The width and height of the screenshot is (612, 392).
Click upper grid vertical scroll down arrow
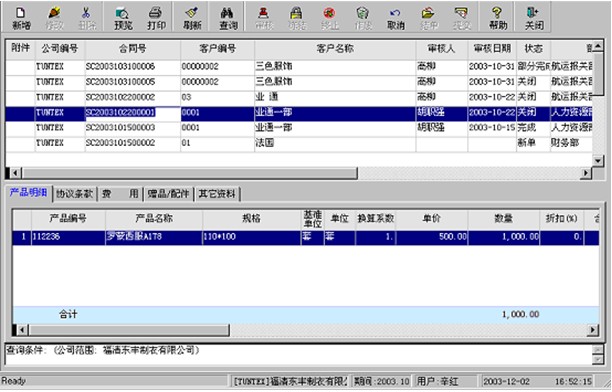[598, 160]
